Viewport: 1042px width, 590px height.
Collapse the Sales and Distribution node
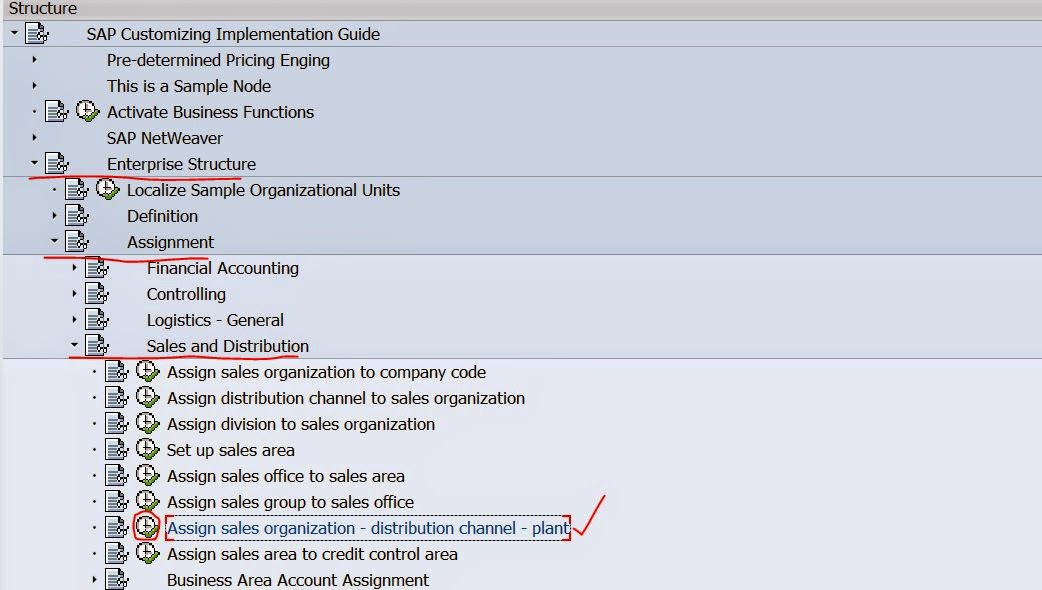(74, 346)
